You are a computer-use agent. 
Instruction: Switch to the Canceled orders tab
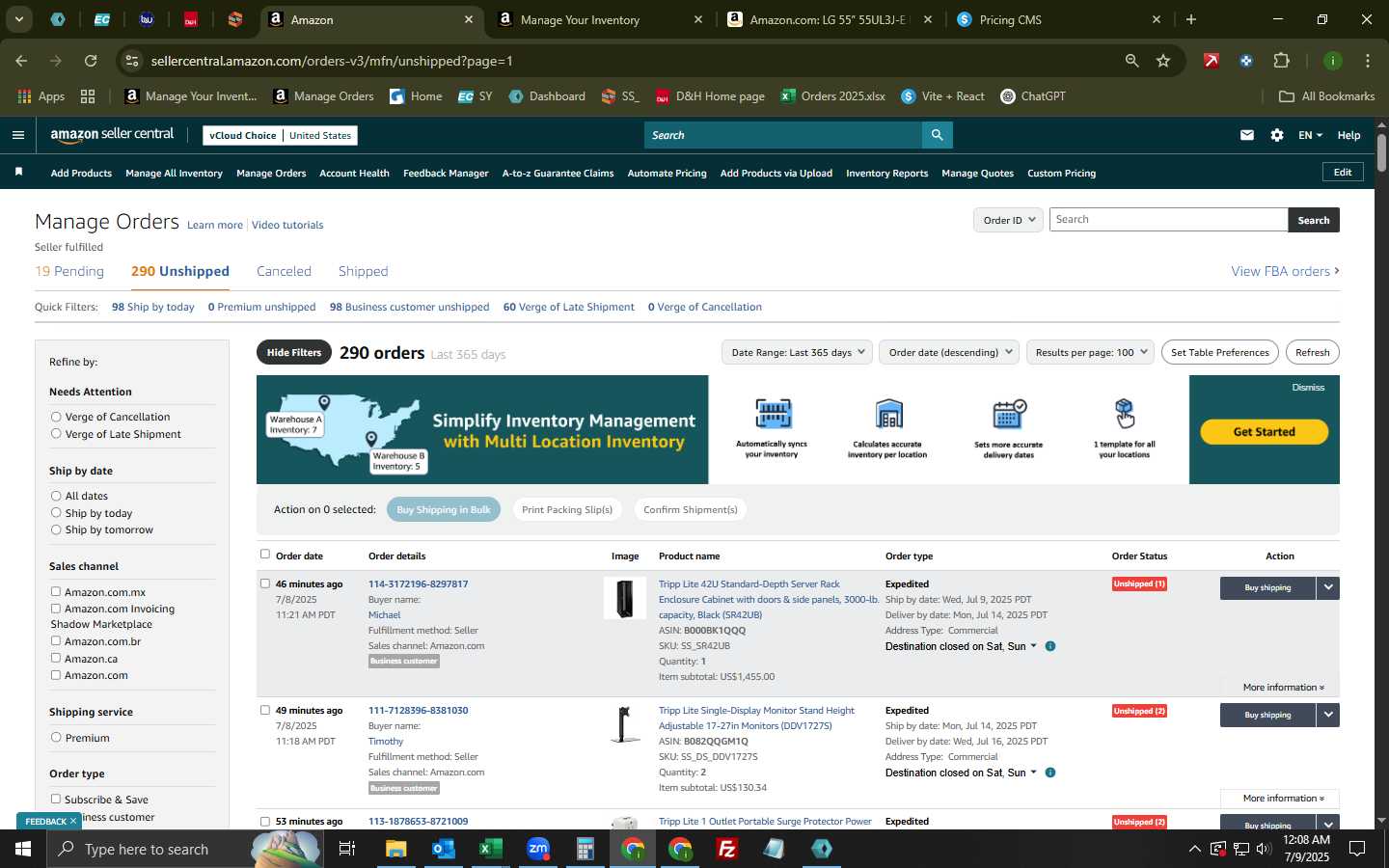[x=284, y=271]
